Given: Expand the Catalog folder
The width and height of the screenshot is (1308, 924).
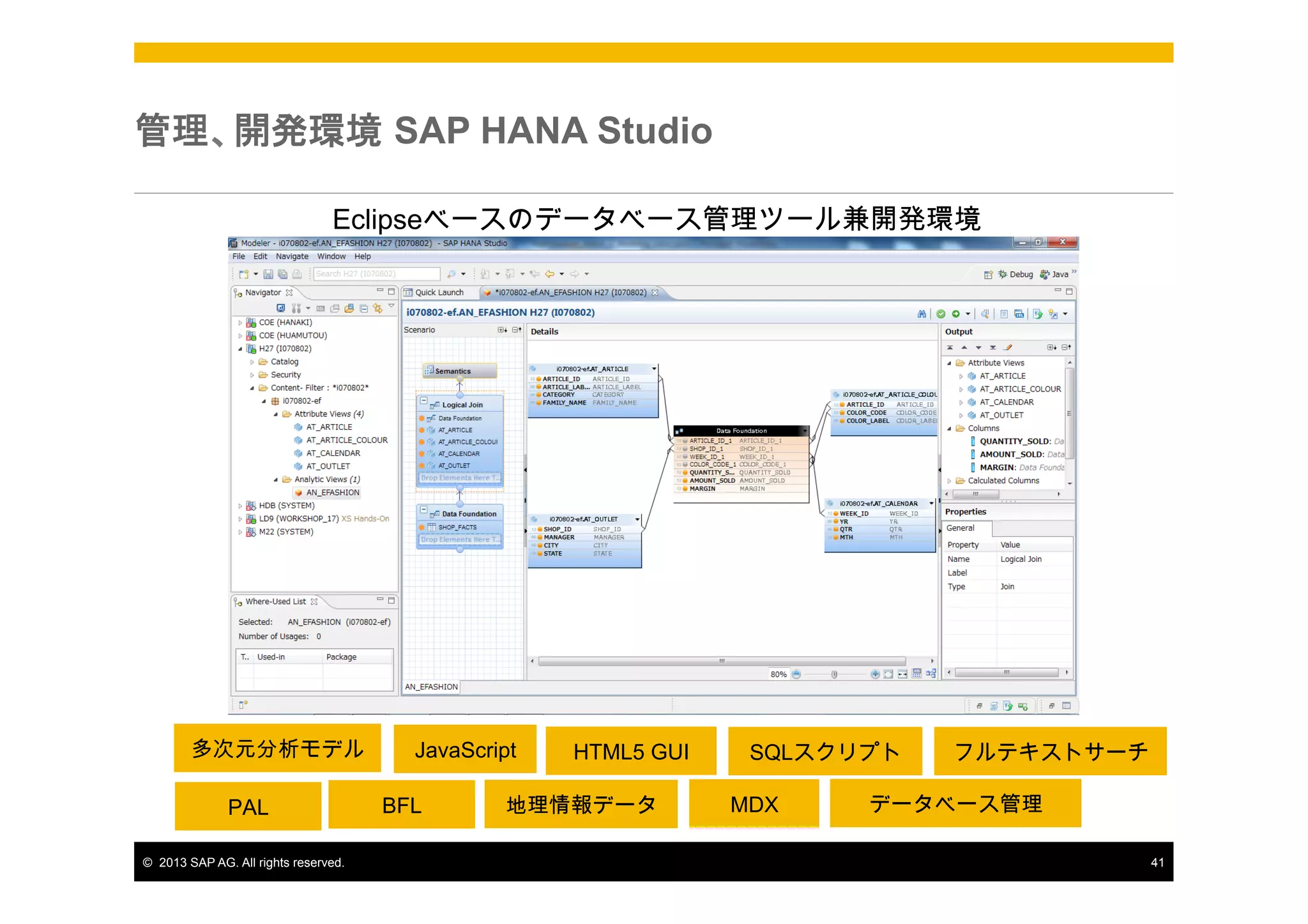Looking at the screenshot, I should 252,362.
